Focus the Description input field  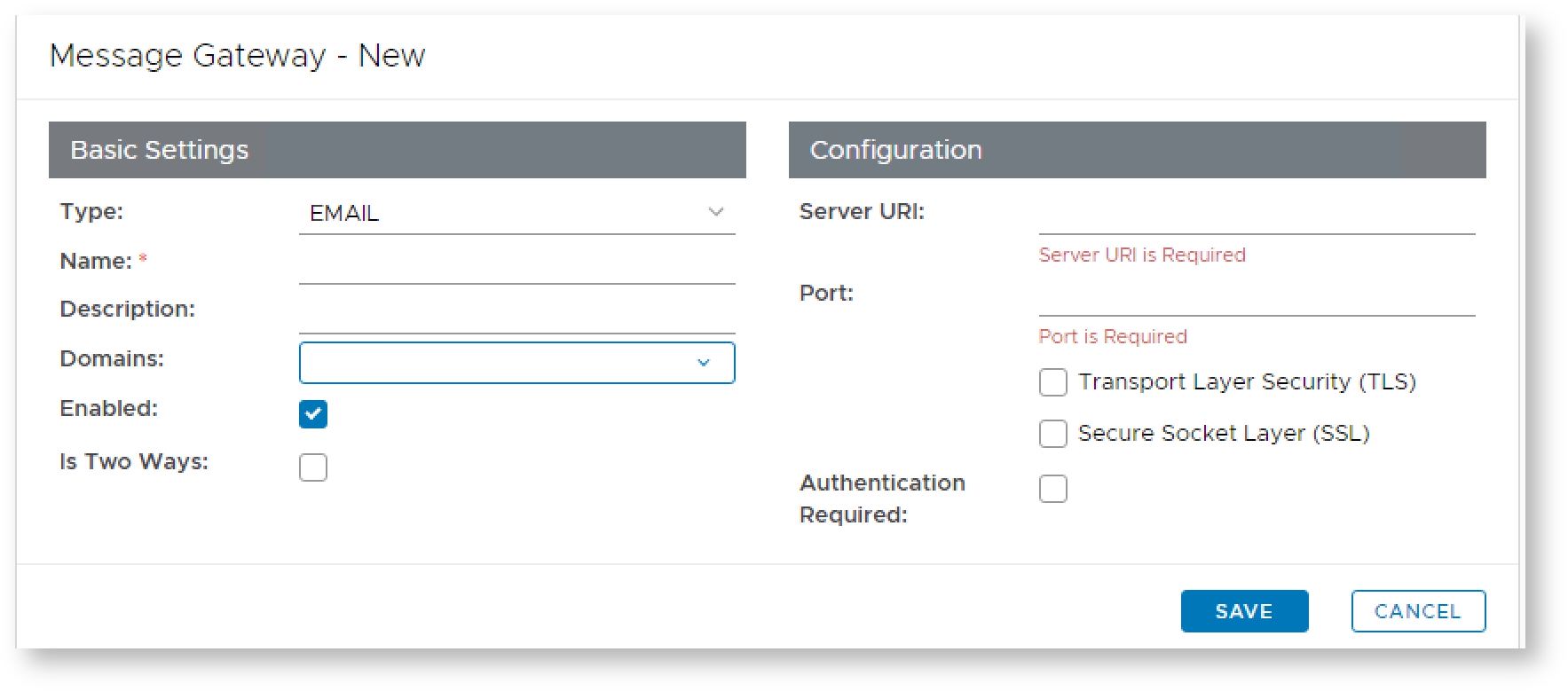click(516, 314)
